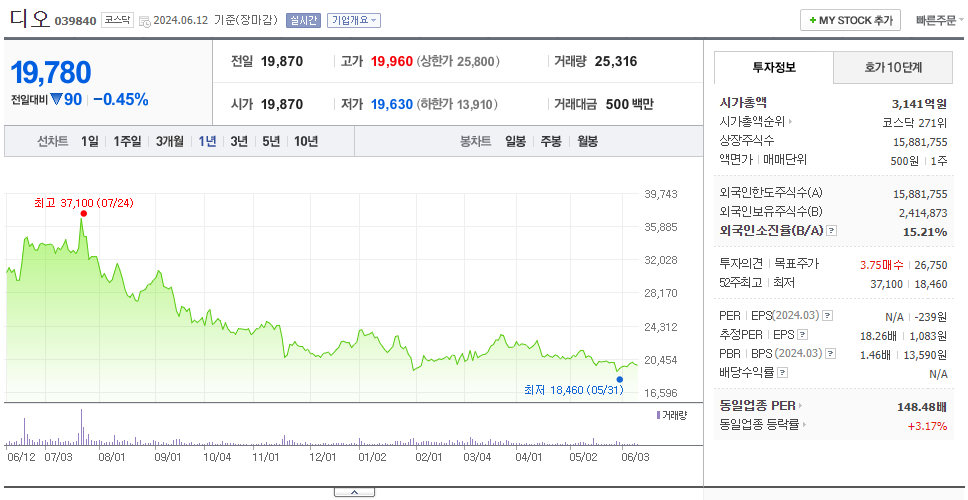Click the 목표주가 label

click(x=796, y=264)
